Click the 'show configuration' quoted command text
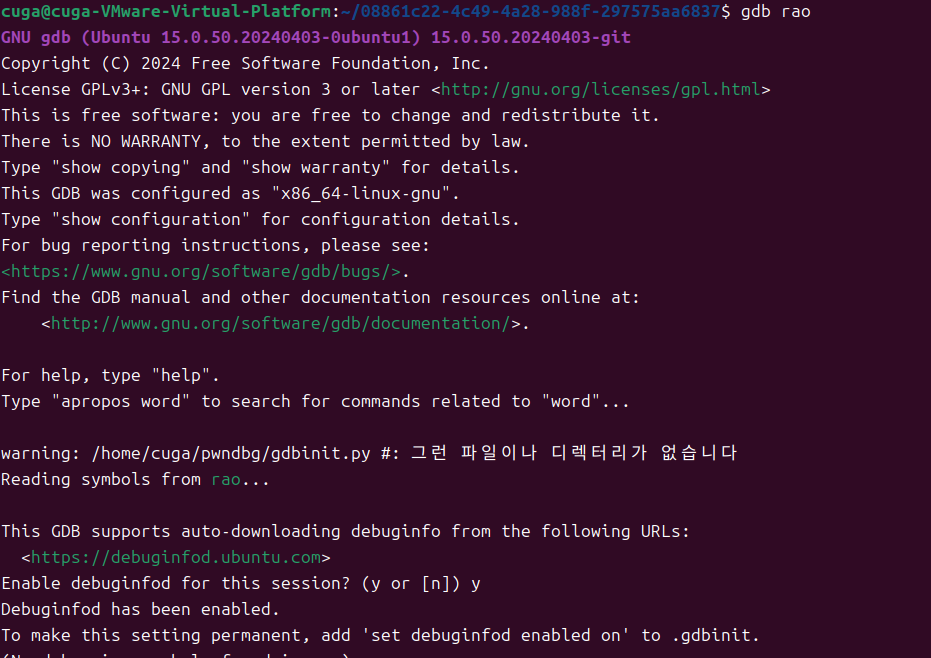Image resolution: width=931 pixels, height=658 pixels. pyautogui.click(x=151, y=220)
